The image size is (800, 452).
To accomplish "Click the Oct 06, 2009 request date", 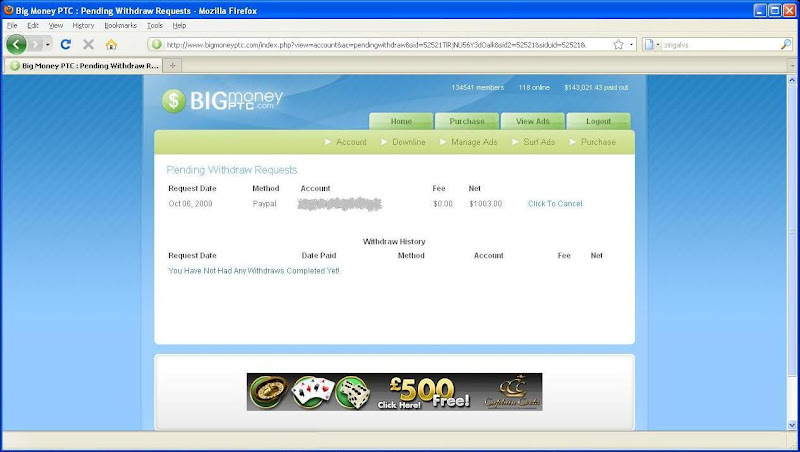I will coord(190,204).
